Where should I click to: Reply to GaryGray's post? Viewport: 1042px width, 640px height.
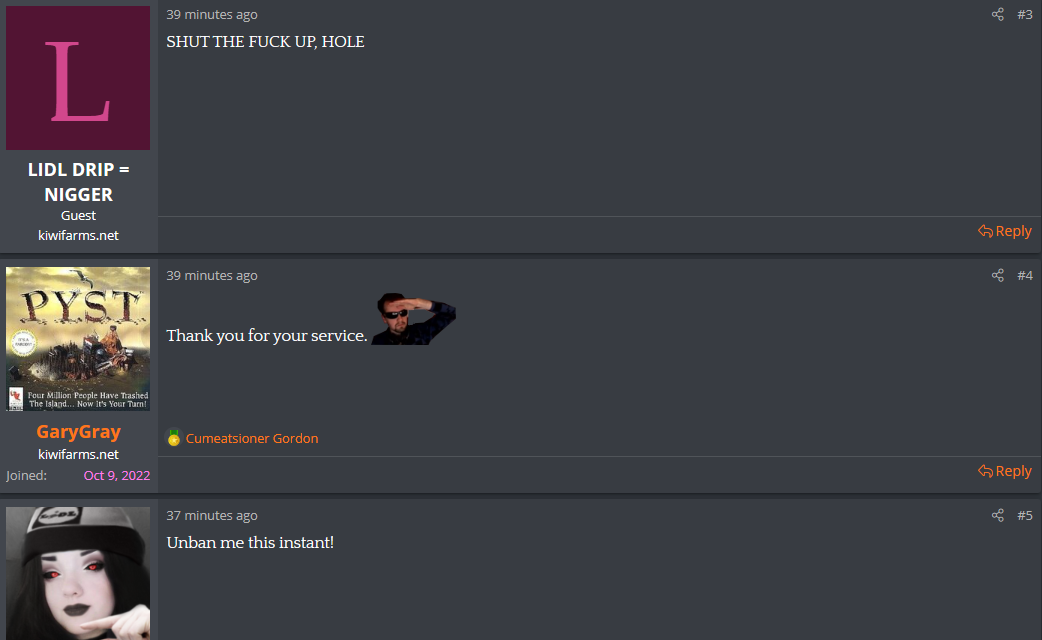[1005, 471]
